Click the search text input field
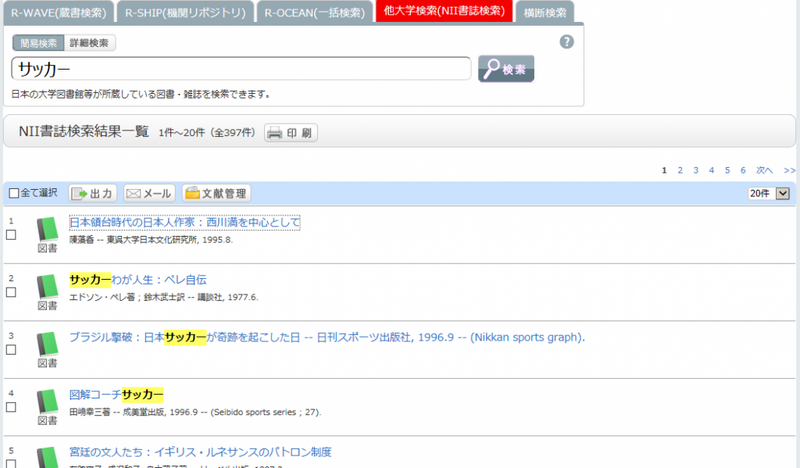This screenshot has width=800, height=468. click(x=240, y=68)
